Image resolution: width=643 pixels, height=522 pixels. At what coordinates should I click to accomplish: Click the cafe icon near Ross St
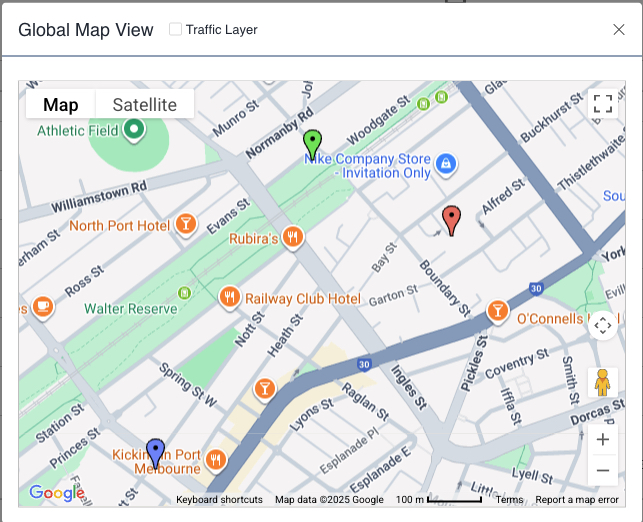click(43, 308)
